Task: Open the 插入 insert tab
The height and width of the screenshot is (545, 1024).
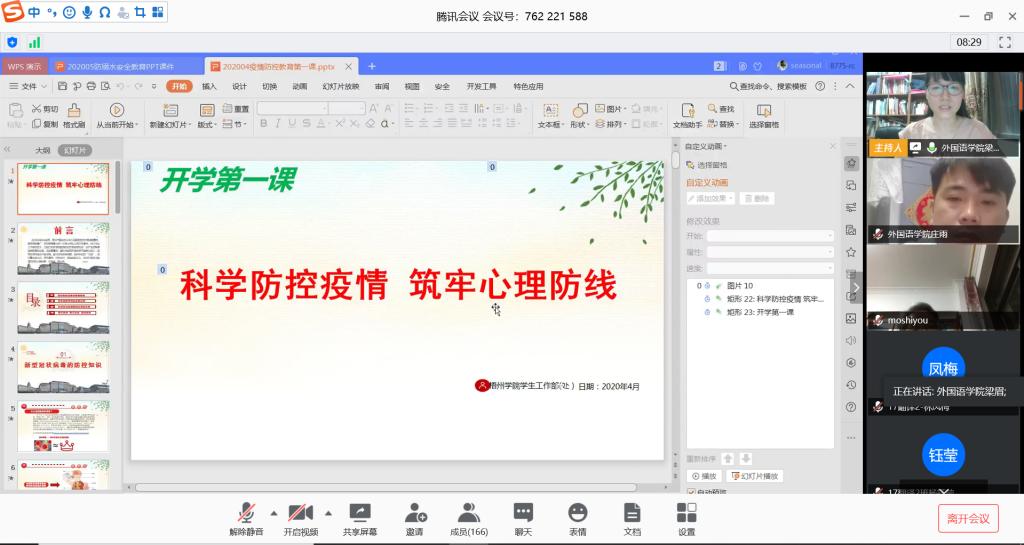Action: tap(209, 86)
